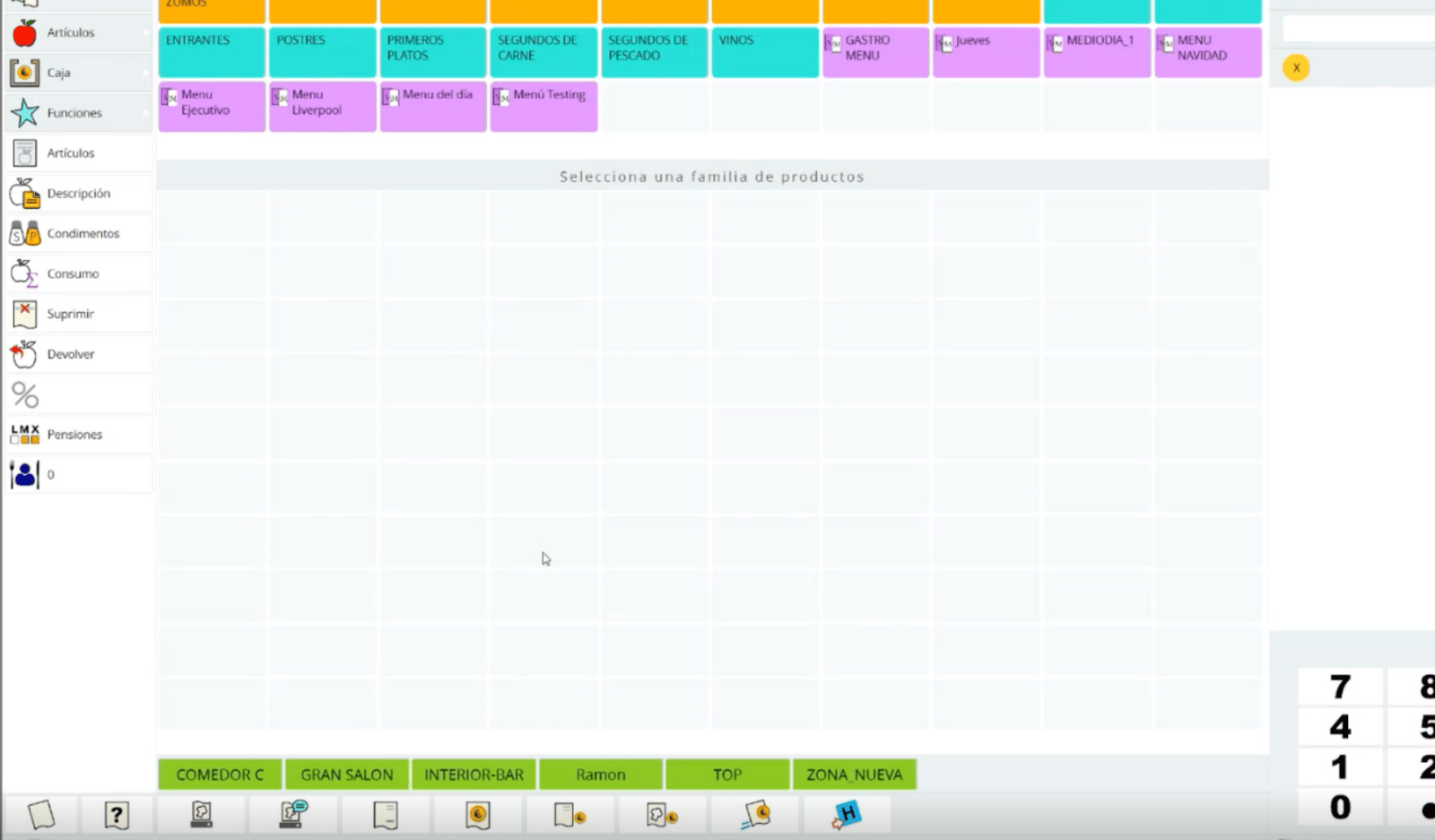Screen dimensions: 1435x840
Task: Select the GASTRO MENU tile
Action: pyautogui.click(x=875, y=52)
